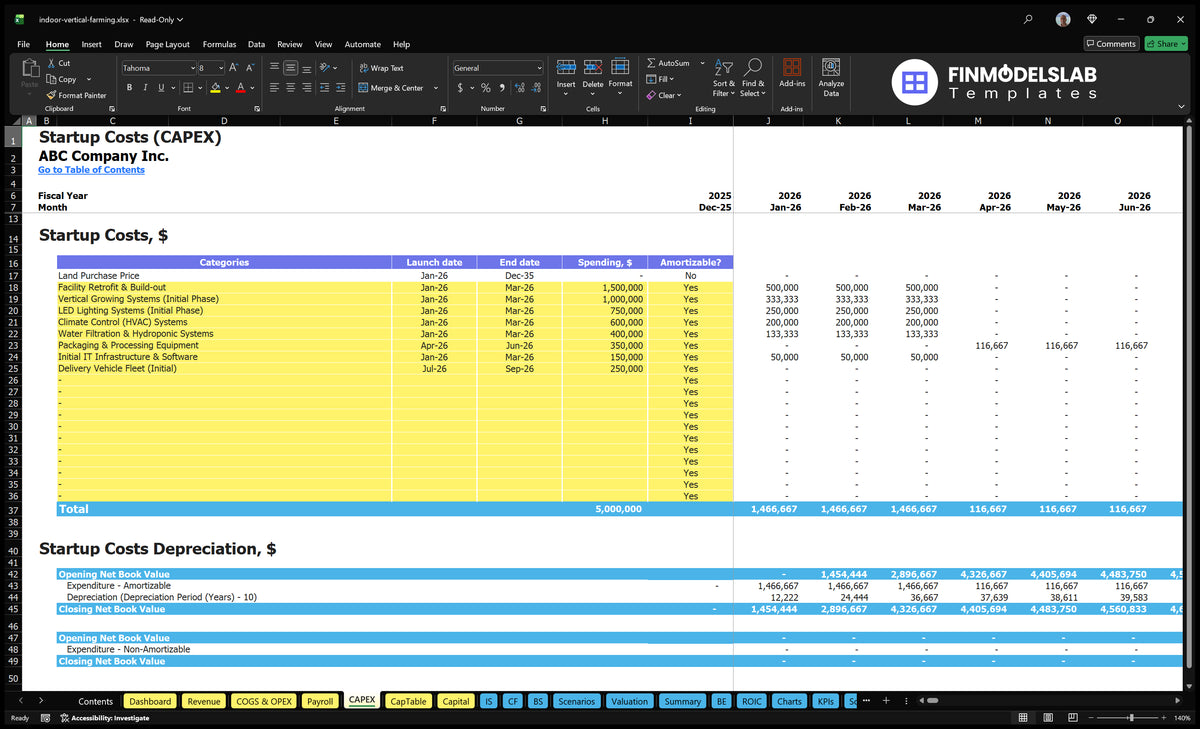Click Decrease Decimal icon
Image resolution: width=1200 pixels, height=729 pixels.
(x=536, y=88)
